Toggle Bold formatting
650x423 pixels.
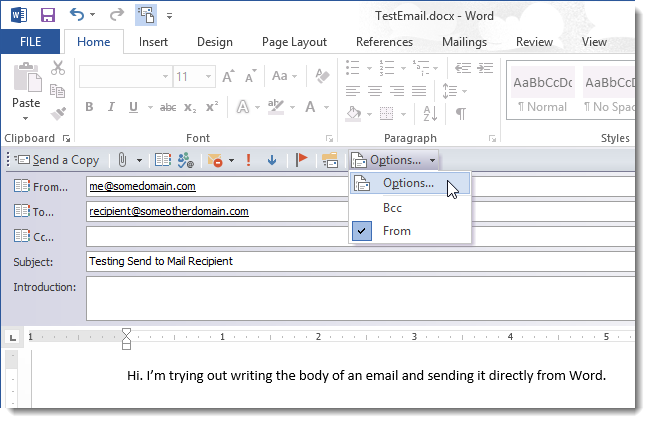click(89, 107)
